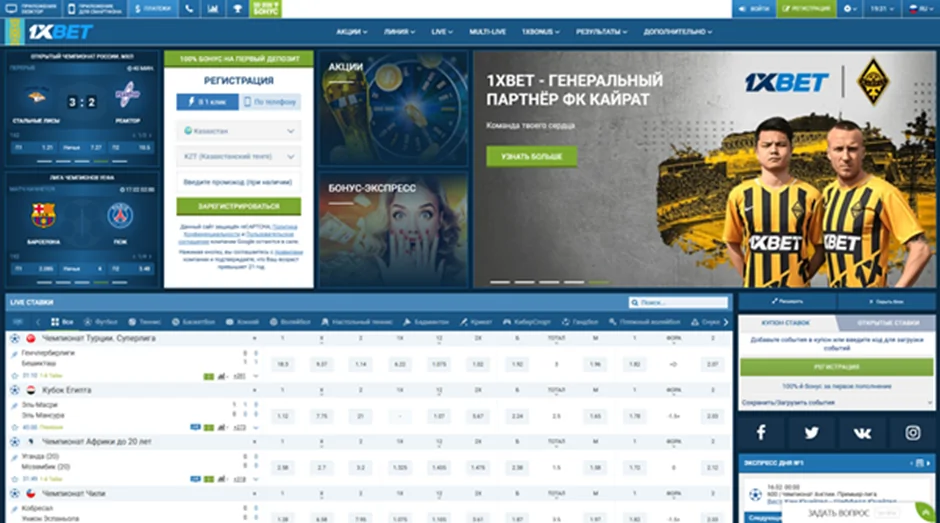Favorite the Уганда (20) match star
Image resolution: width=940 pixels, height=523 pixels.
[x=14, y=479]
